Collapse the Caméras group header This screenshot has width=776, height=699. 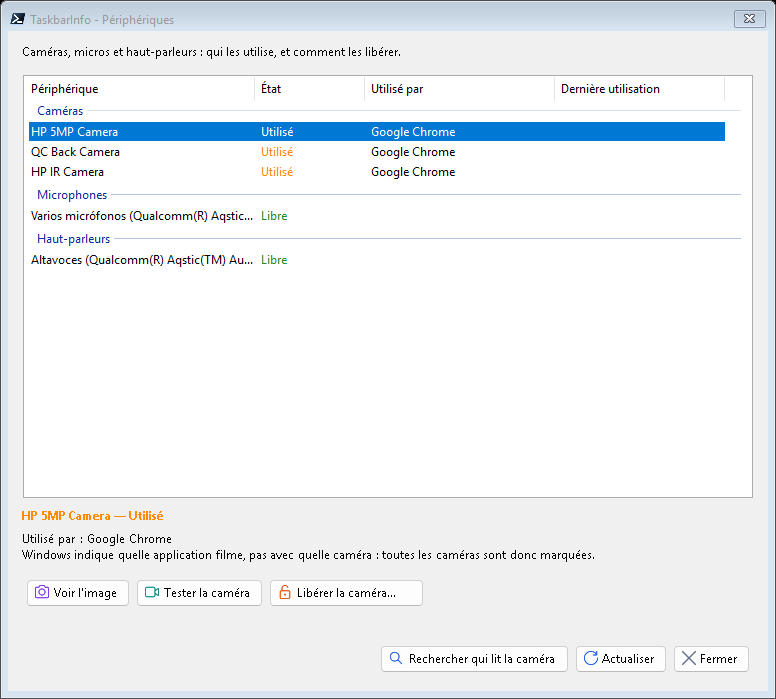(x=60, y=111)
